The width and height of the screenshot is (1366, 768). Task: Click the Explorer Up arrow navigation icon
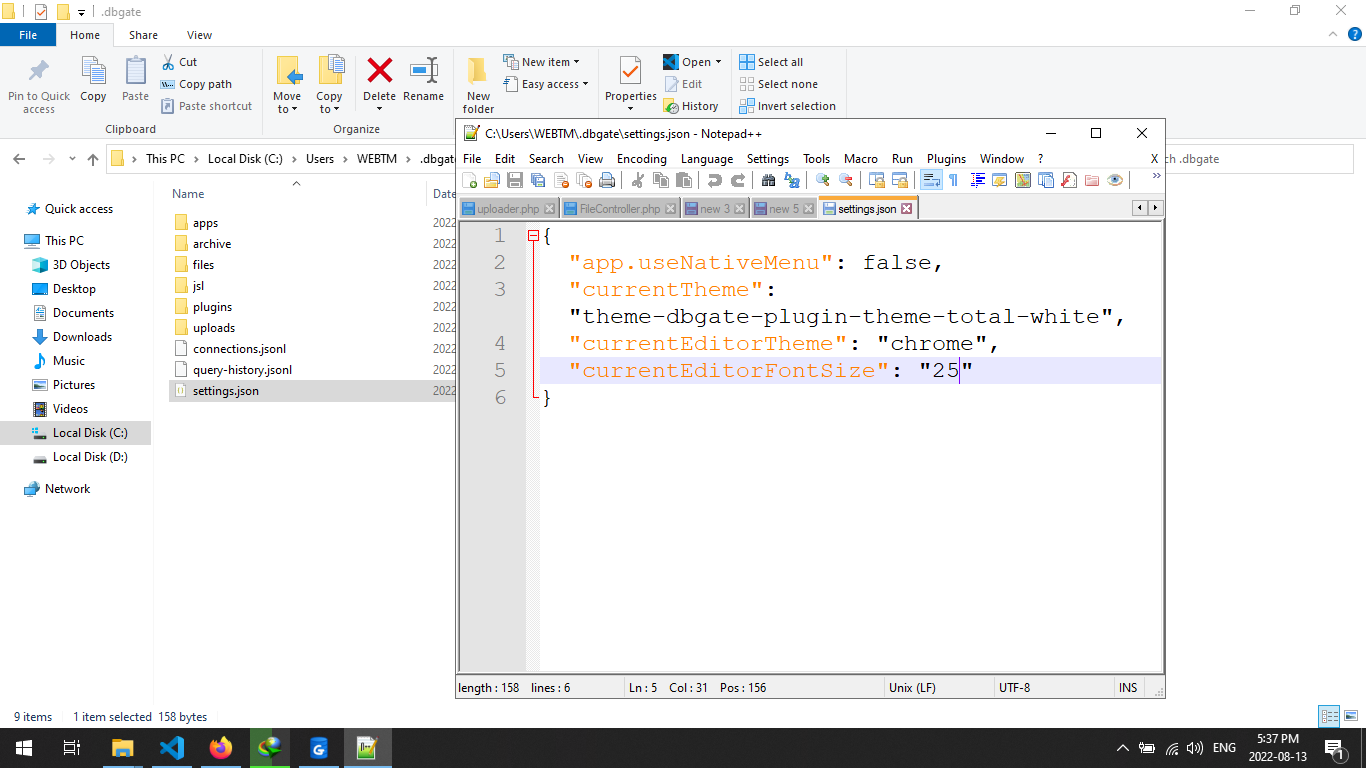coord(93,159)
